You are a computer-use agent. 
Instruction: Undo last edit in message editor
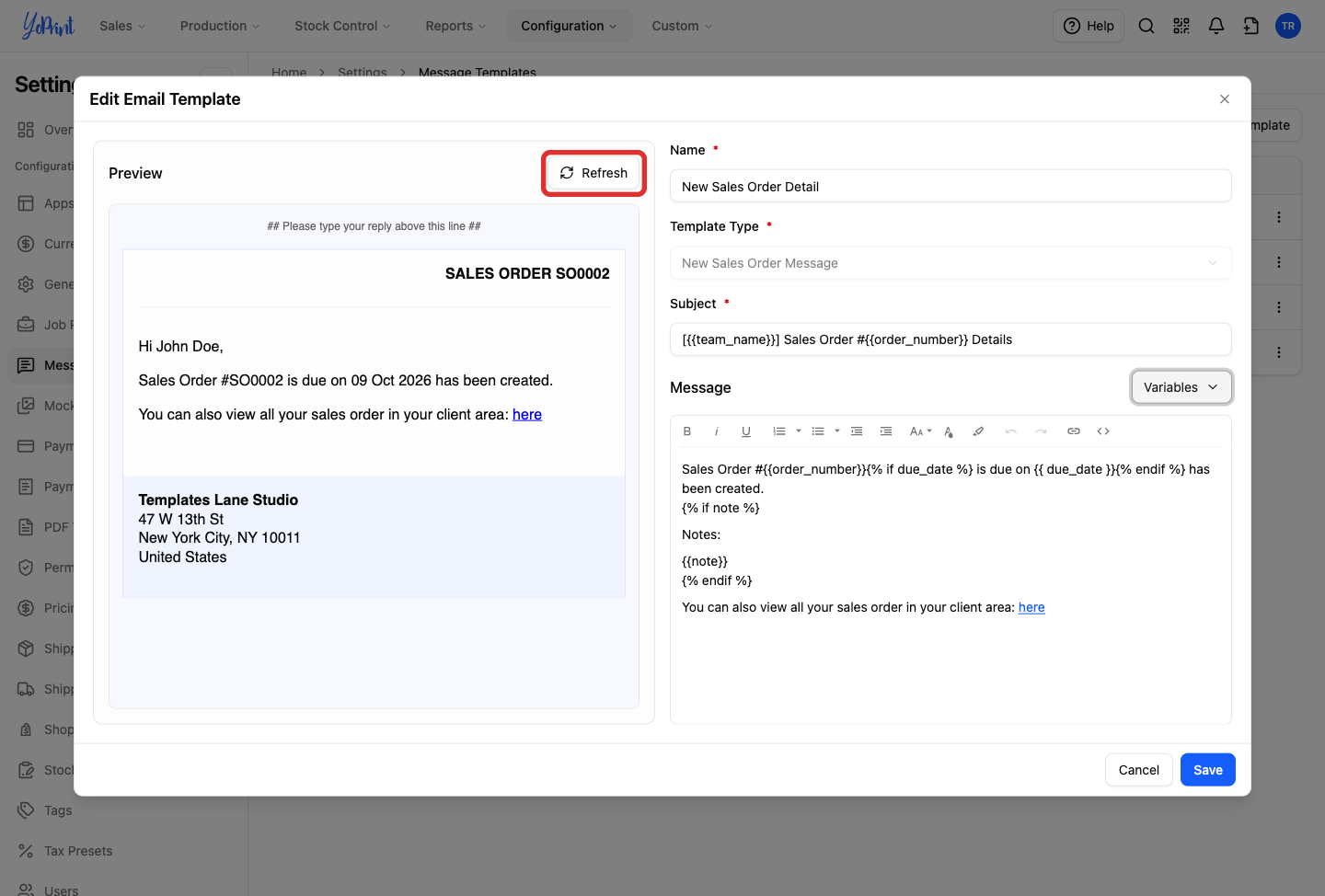pyautogui.click(x=1011, y=431)
